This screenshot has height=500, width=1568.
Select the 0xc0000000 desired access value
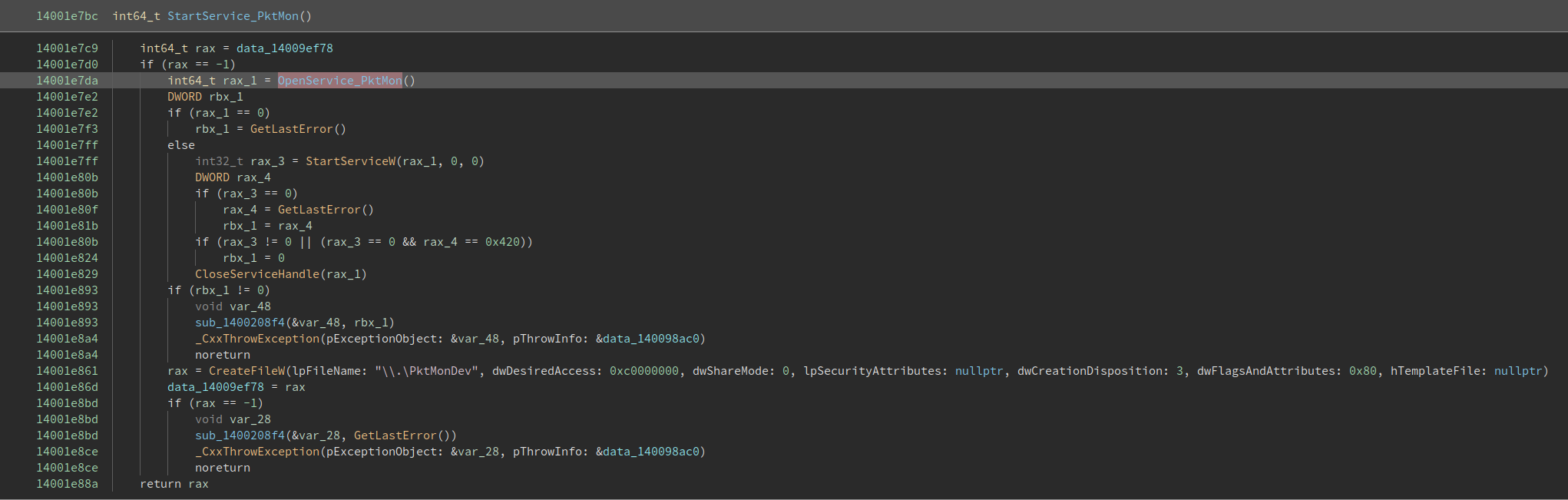(x=643, y=371)
